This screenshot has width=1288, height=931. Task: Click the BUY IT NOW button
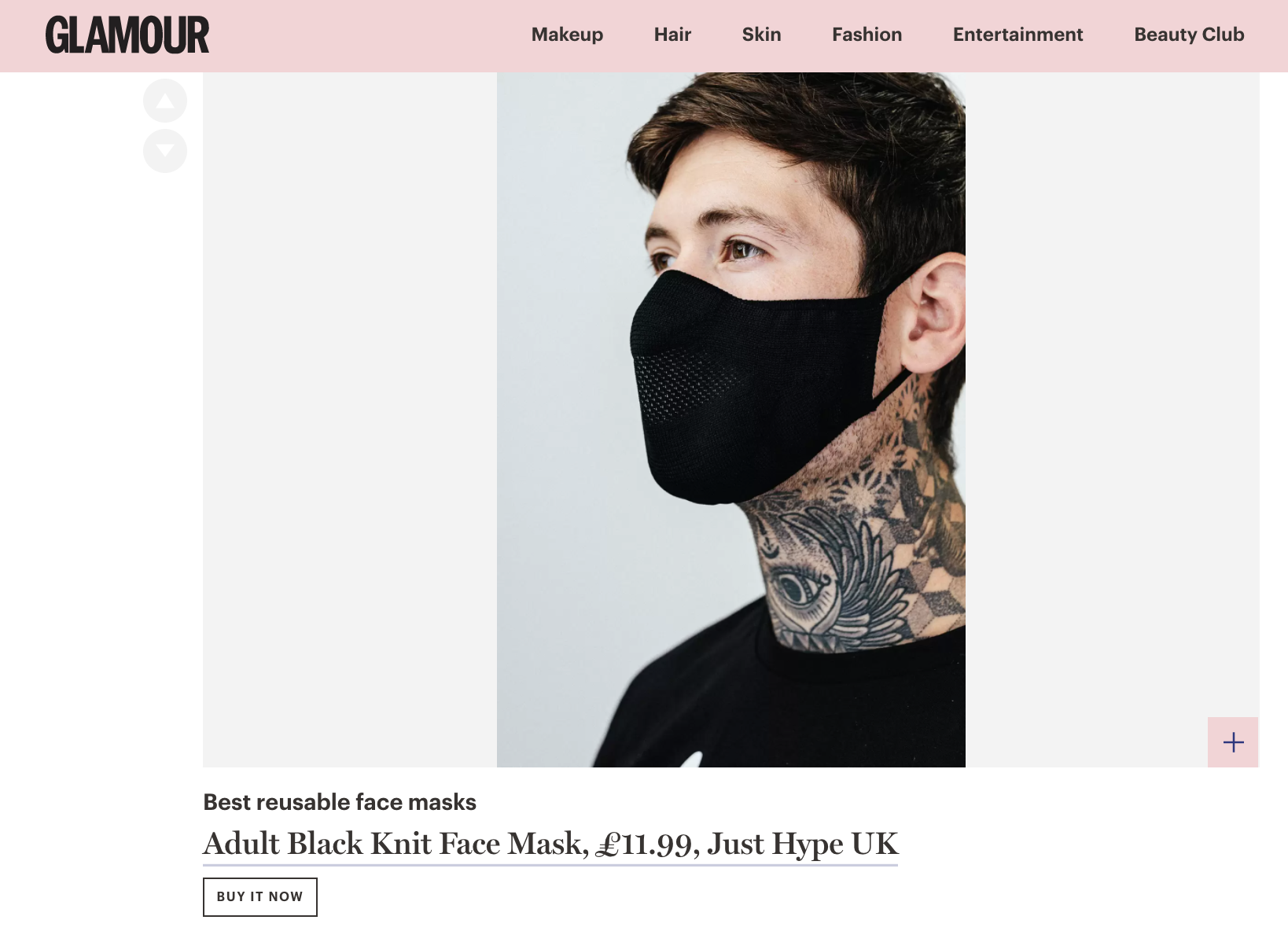coord(260,897)
